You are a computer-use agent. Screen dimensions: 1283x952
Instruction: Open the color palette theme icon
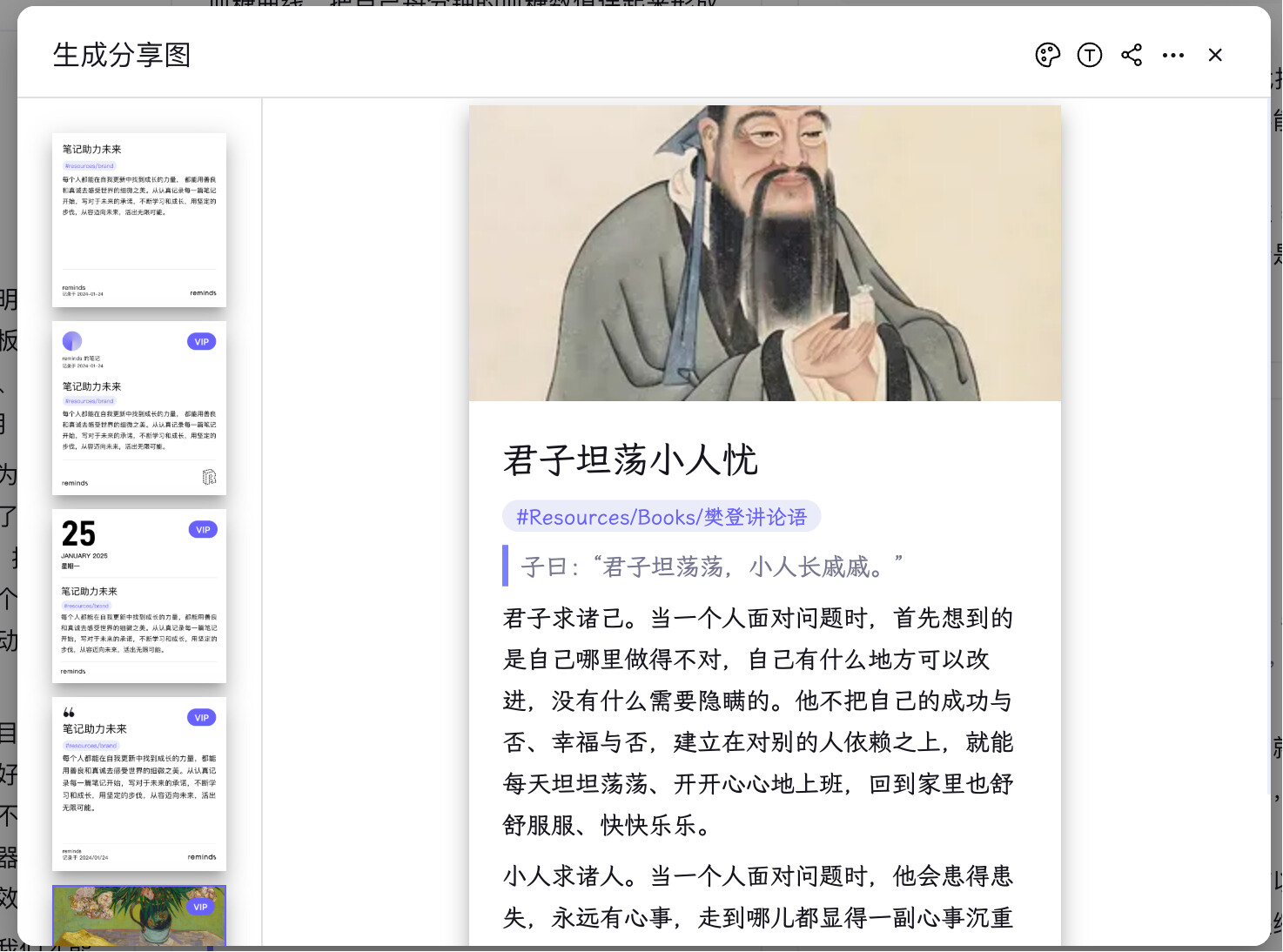(1048, 55)
